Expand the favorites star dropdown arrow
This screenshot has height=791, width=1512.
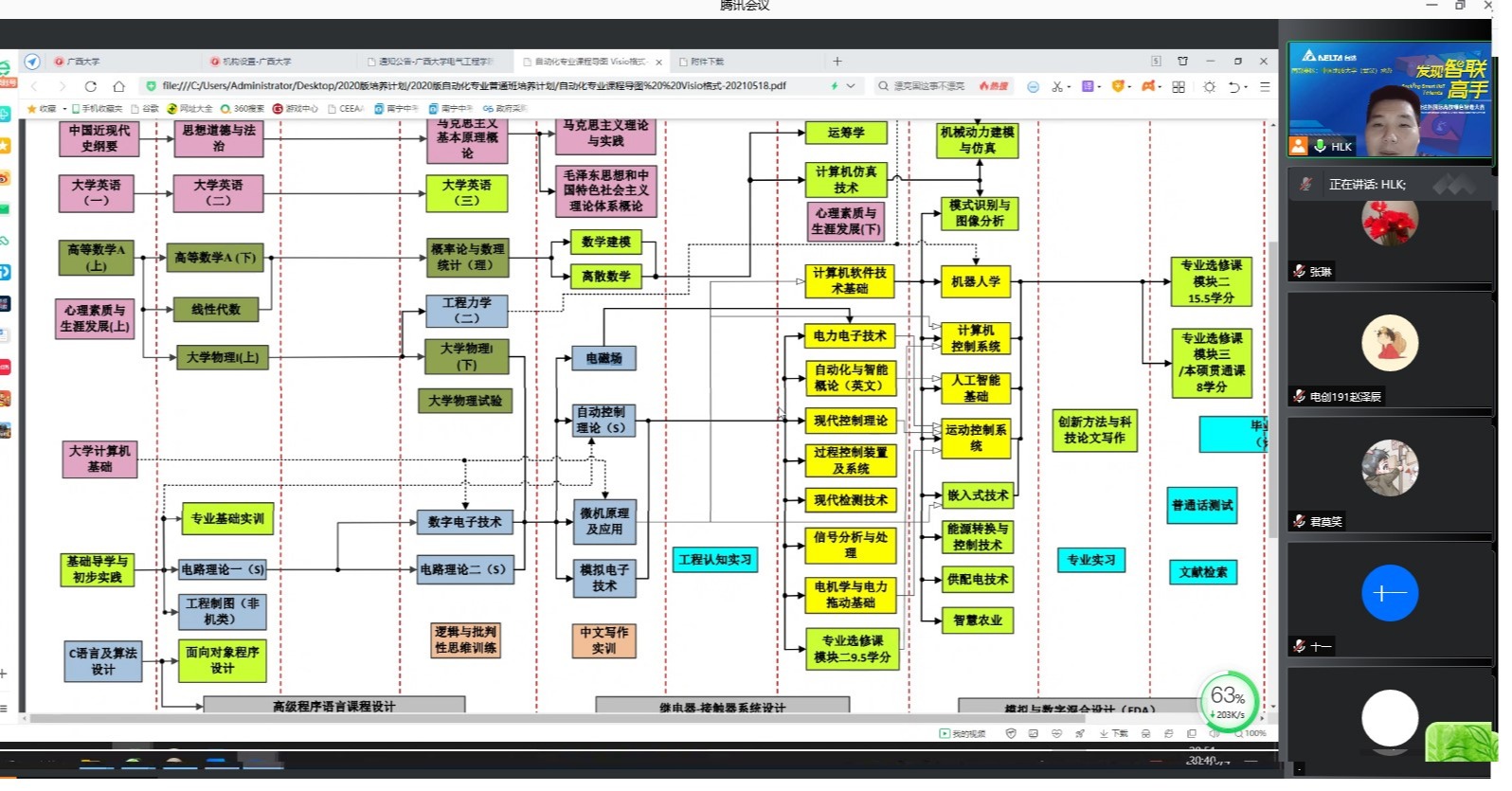point(64,109)
